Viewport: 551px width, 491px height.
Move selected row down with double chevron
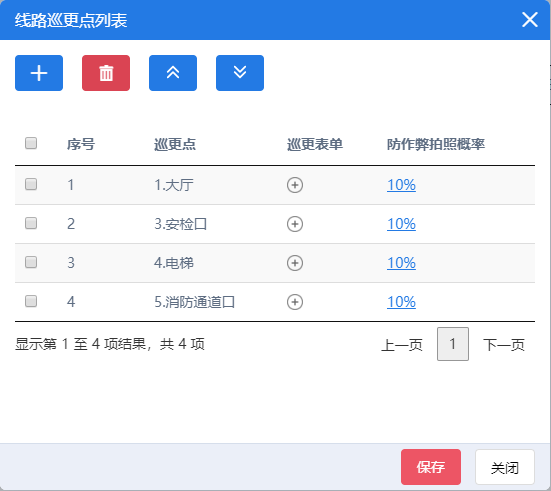(240, 73)
